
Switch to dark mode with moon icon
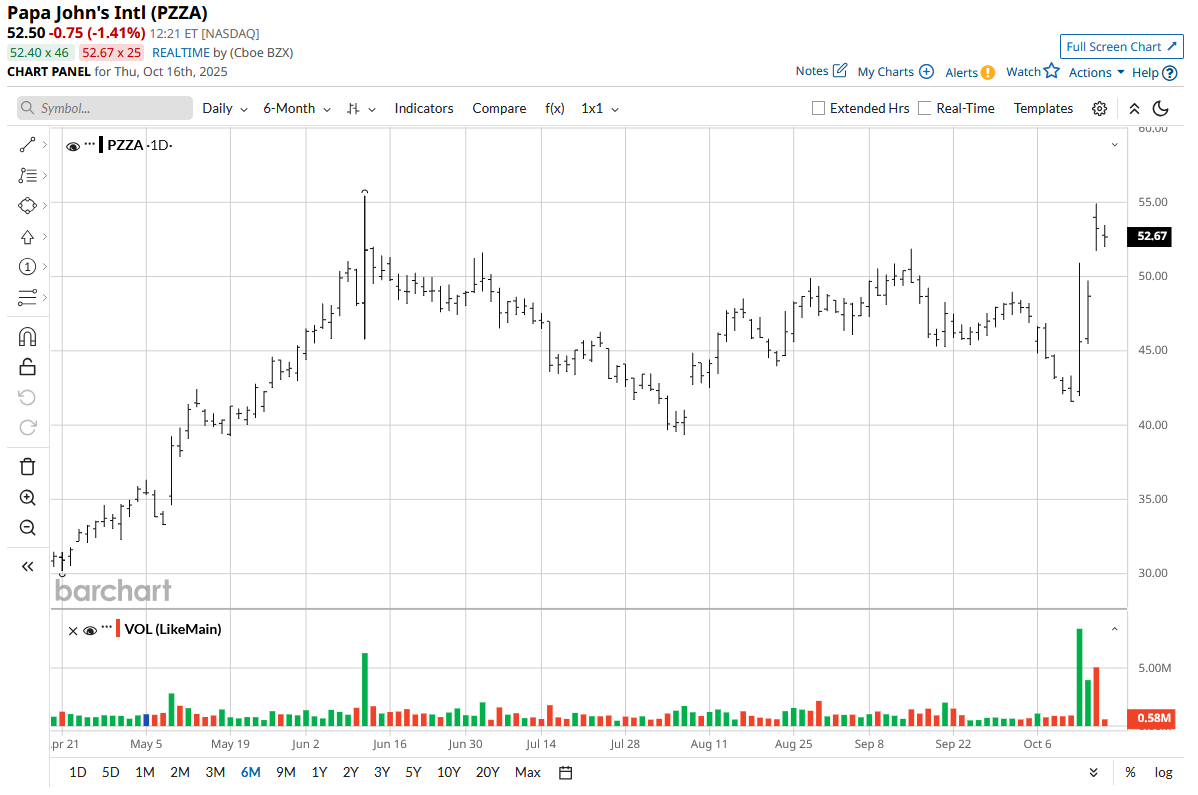coord(1161,108)
